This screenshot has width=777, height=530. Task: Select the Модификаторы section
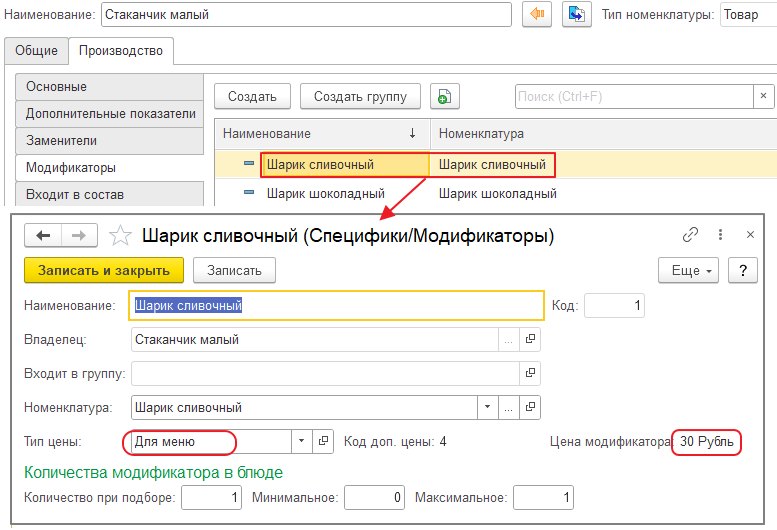pos(110,167)
